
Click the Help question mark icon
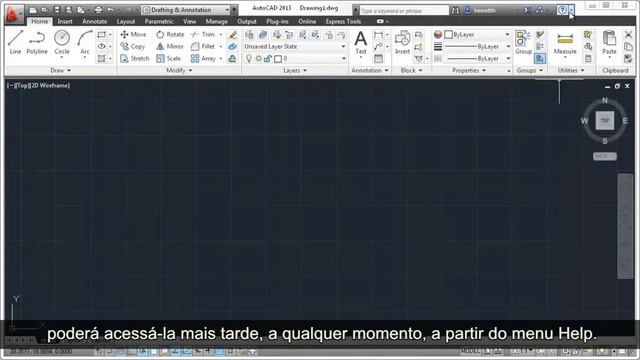562,10
